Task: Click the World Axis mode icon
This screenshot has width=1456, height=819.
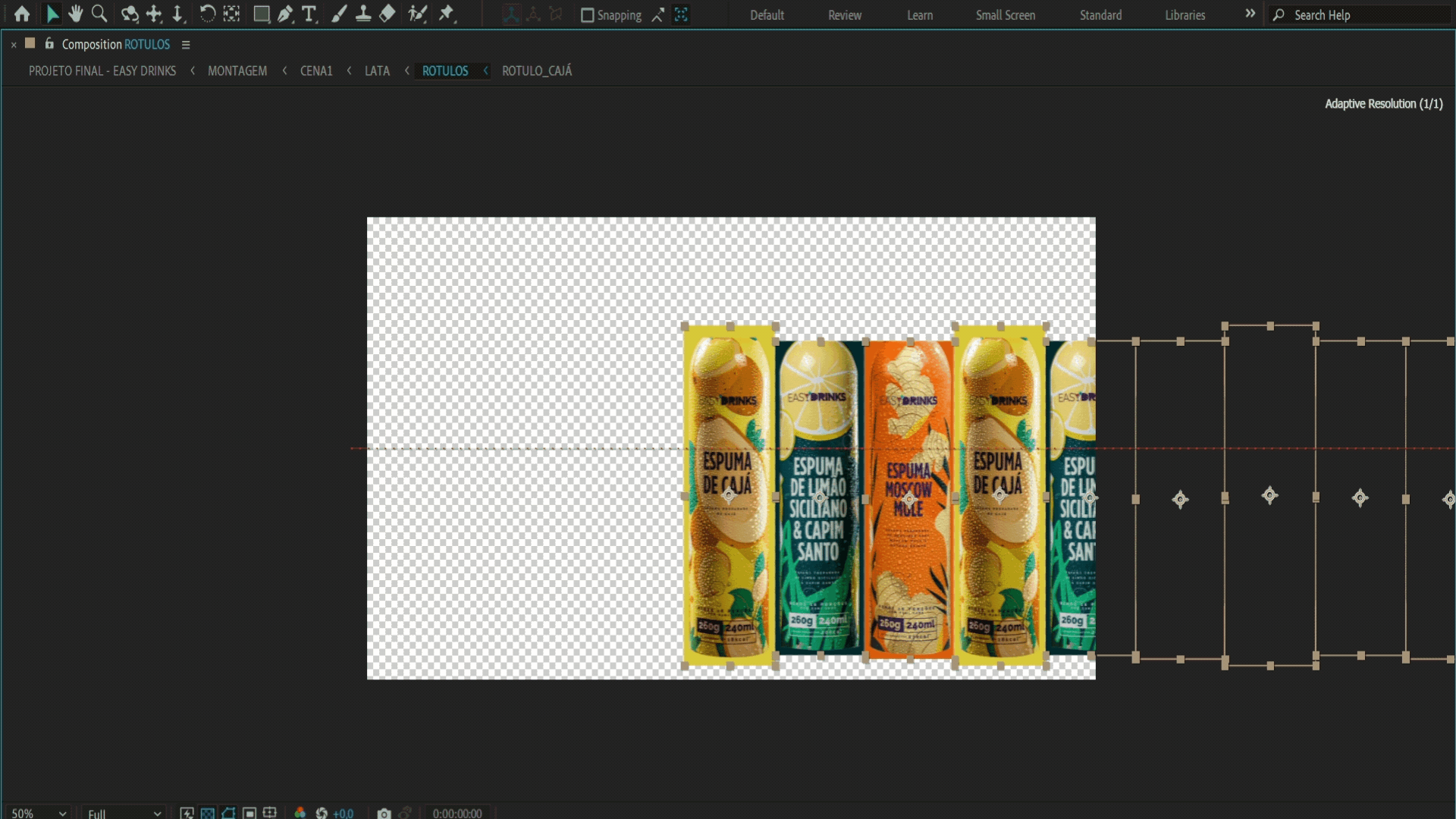Action: click(534, 14)
